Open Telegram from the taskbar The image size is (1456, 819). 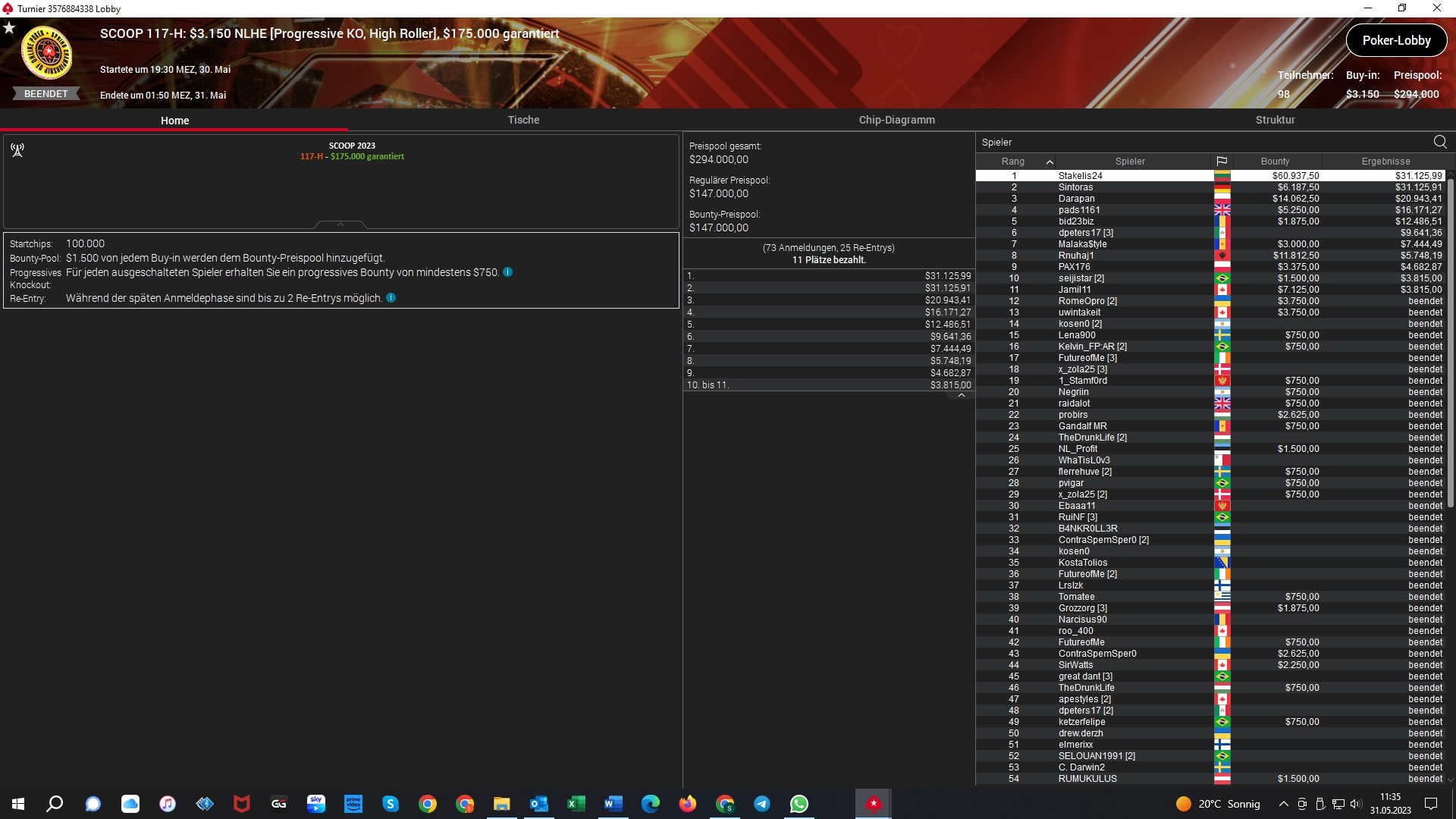pyautogui.click(x=762, y=804)
